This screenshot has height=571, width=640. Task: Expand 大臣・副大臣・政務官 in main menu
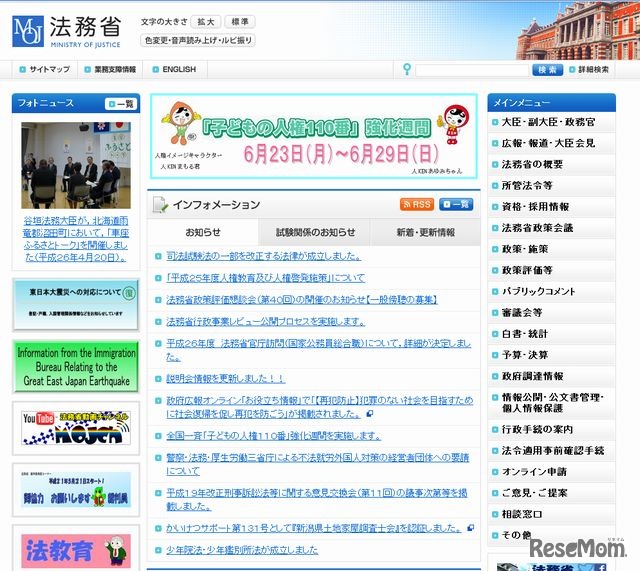(550, 121)
